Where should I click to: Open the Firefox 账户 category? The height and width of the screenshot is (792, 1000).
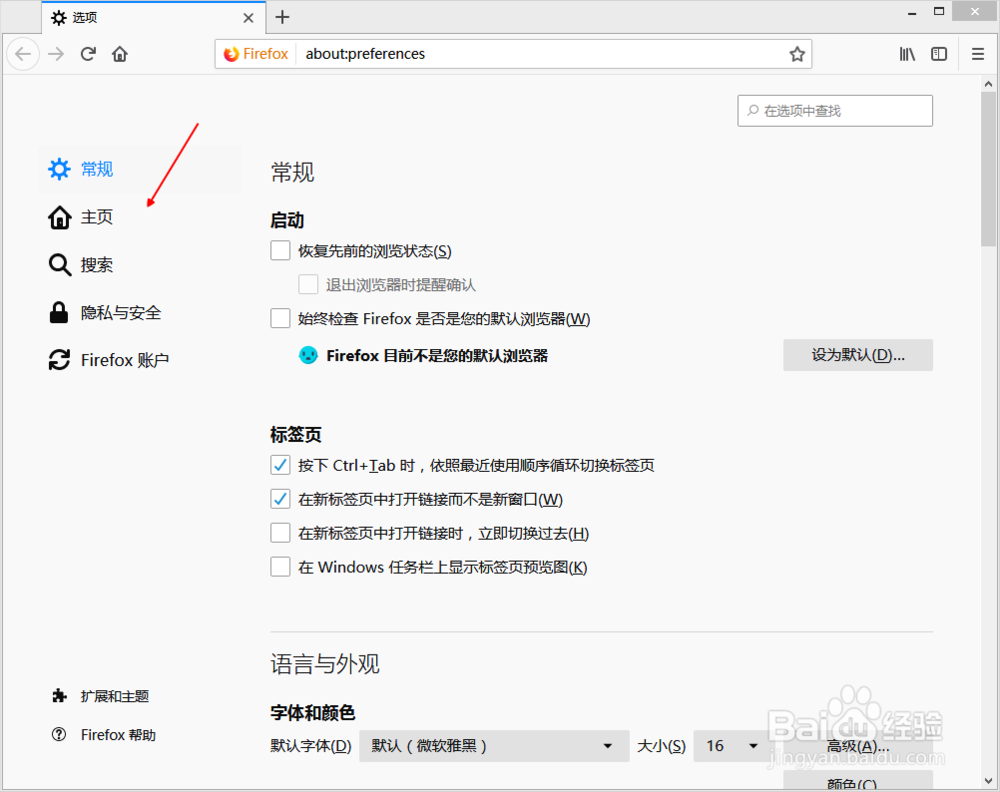click(139, 360)
